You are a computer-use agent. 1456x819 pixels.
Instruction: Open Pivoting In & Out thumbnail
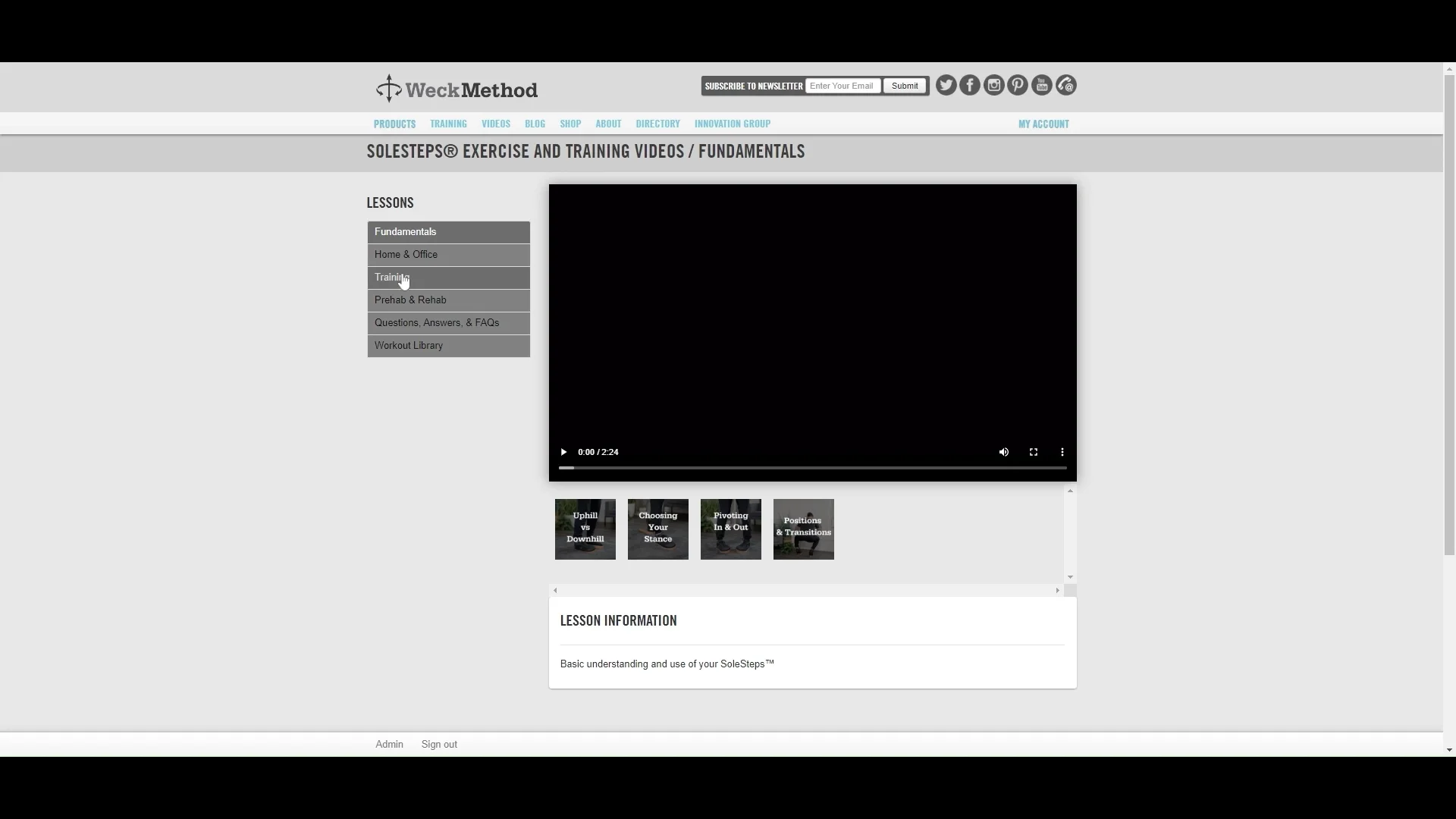(731, 529)
